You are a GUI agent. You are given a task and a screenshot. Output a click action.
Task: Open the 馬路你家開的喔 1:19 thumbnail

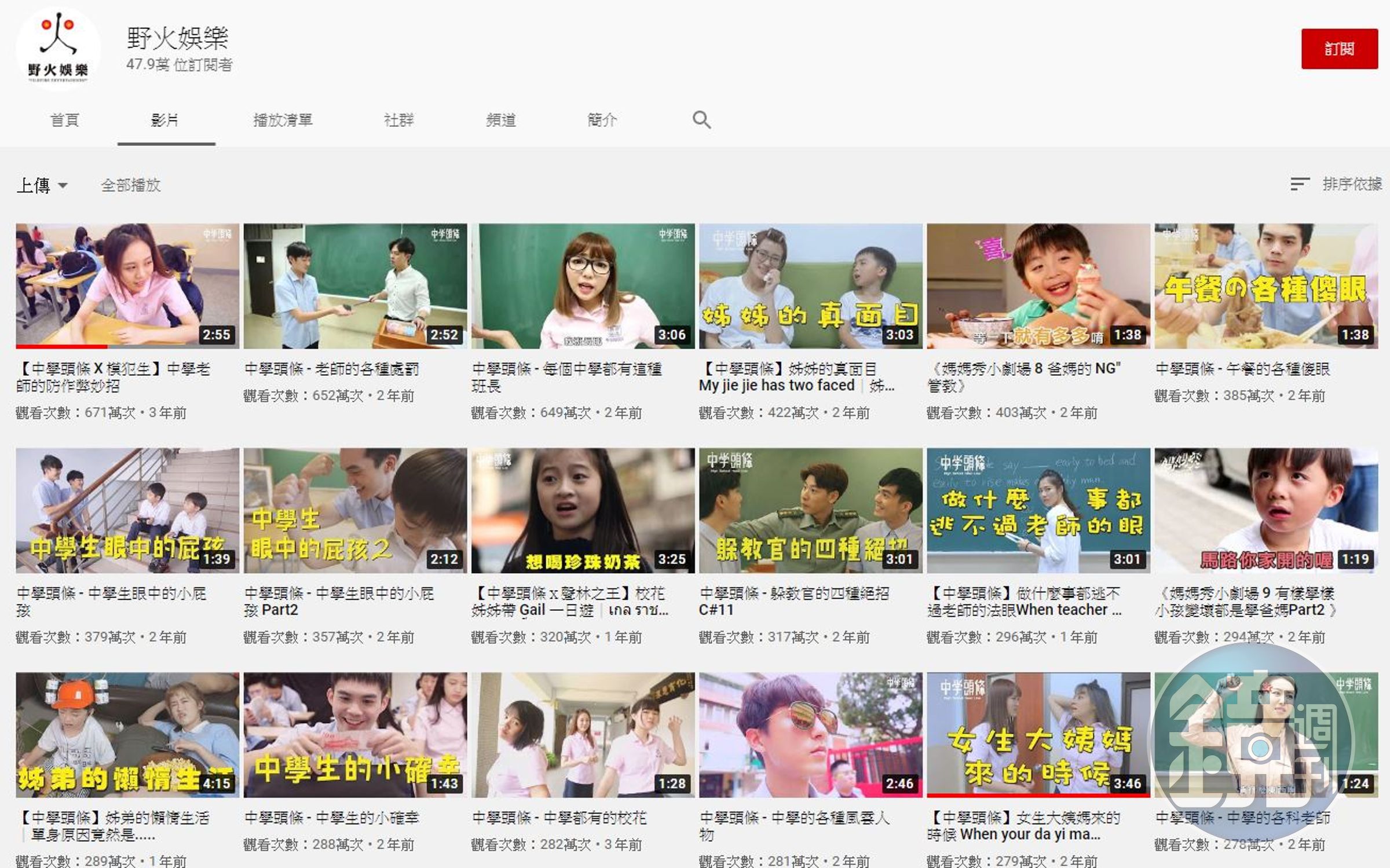point(1266,510)
